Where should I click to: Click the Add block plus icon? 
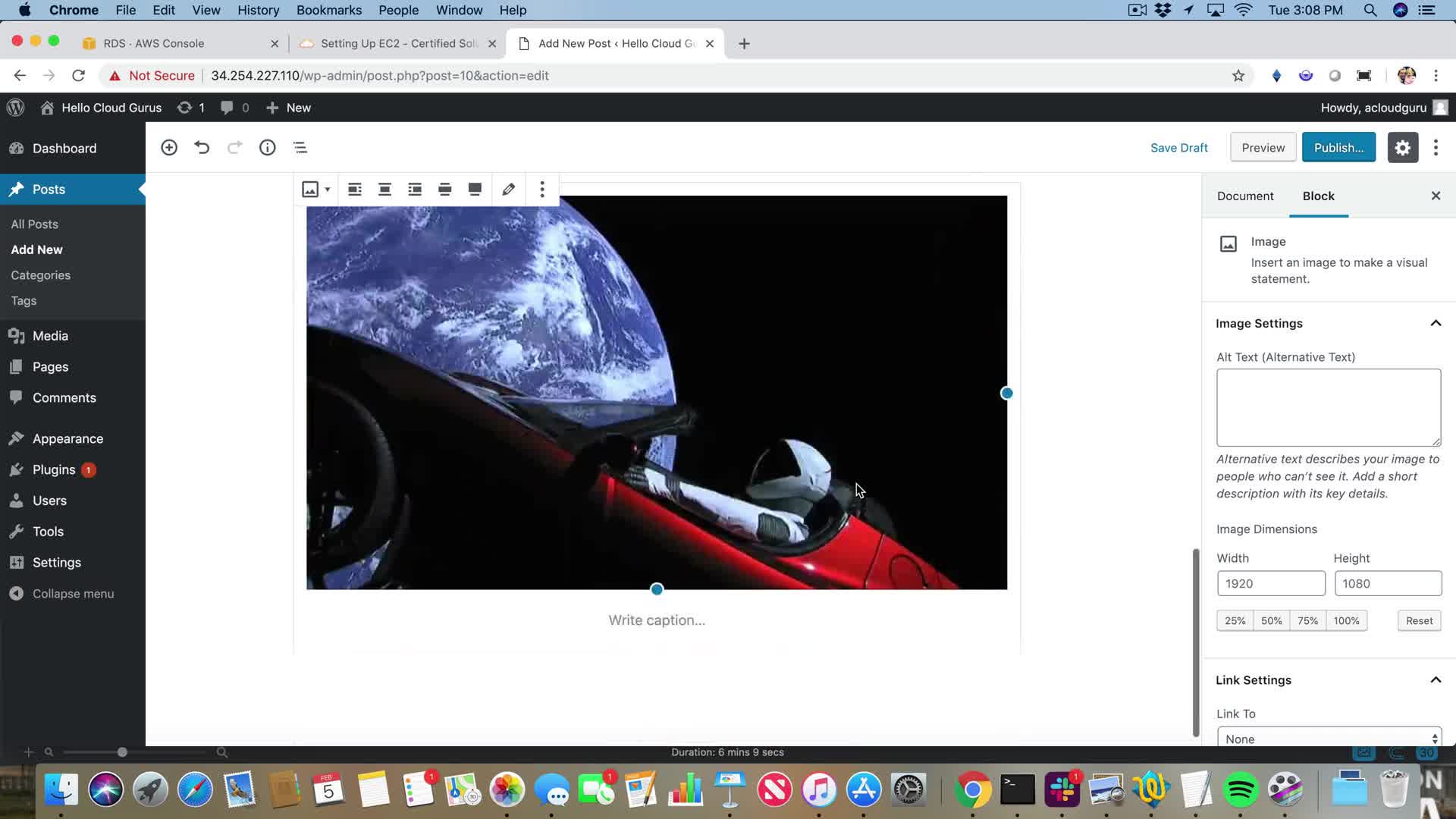click(169, 147)
